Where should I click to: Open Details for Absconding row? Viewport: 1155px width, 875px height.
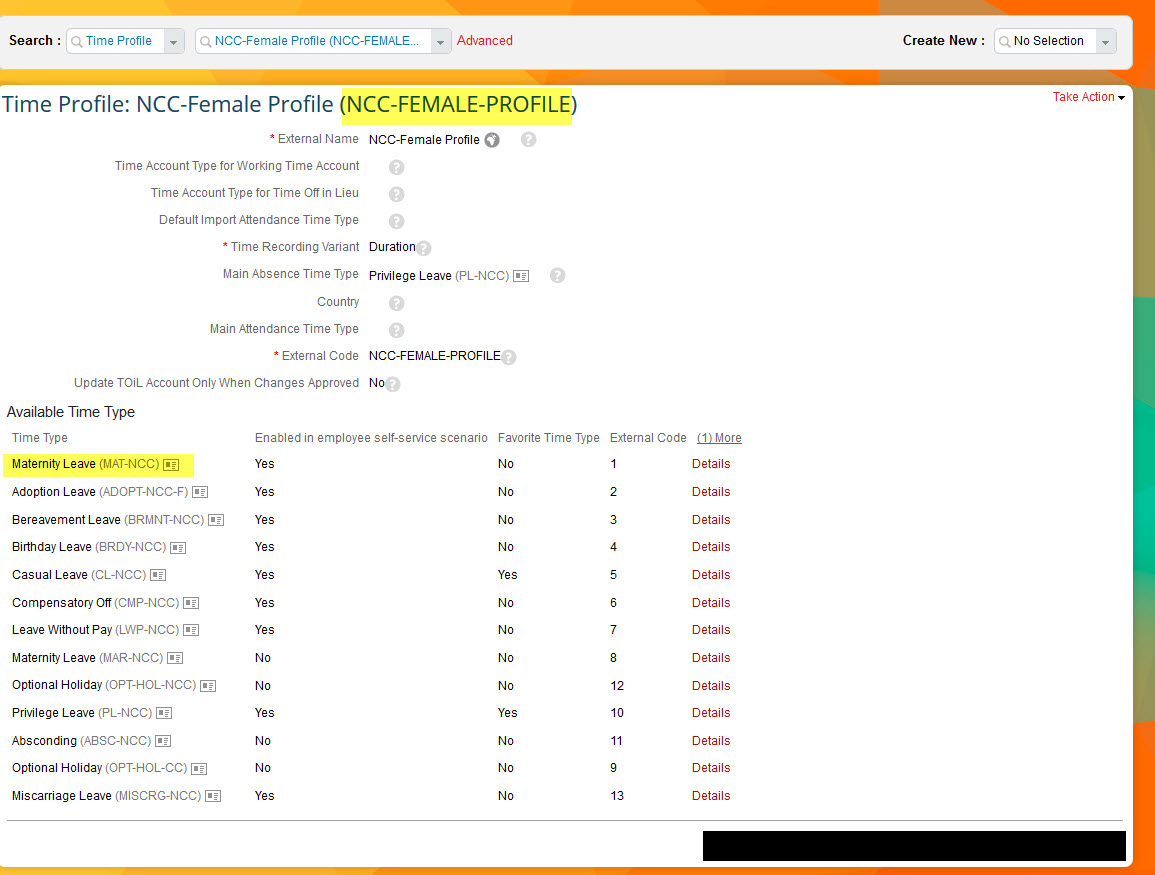click(x=711, y=741)
